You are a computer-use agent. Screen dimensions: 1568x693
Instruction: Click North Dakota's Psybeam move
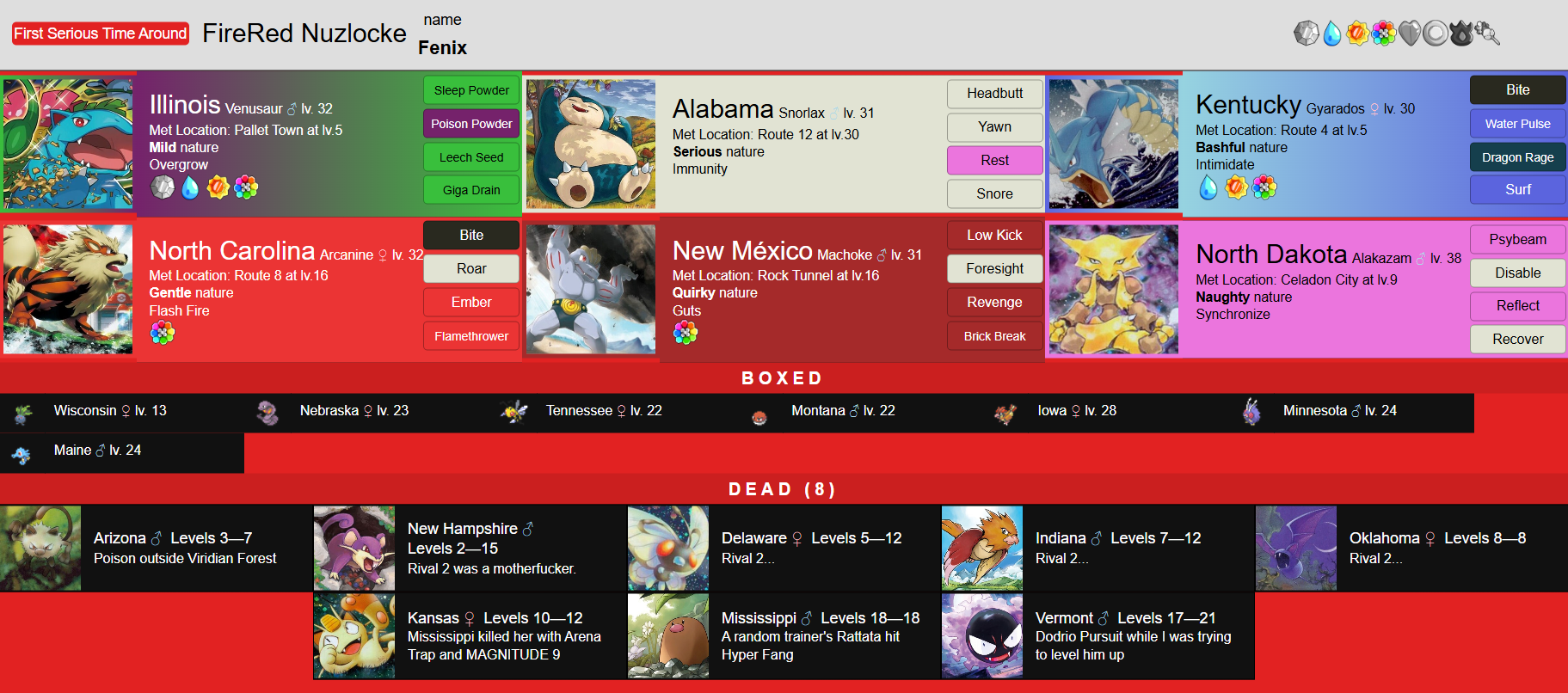[1518, 240]
